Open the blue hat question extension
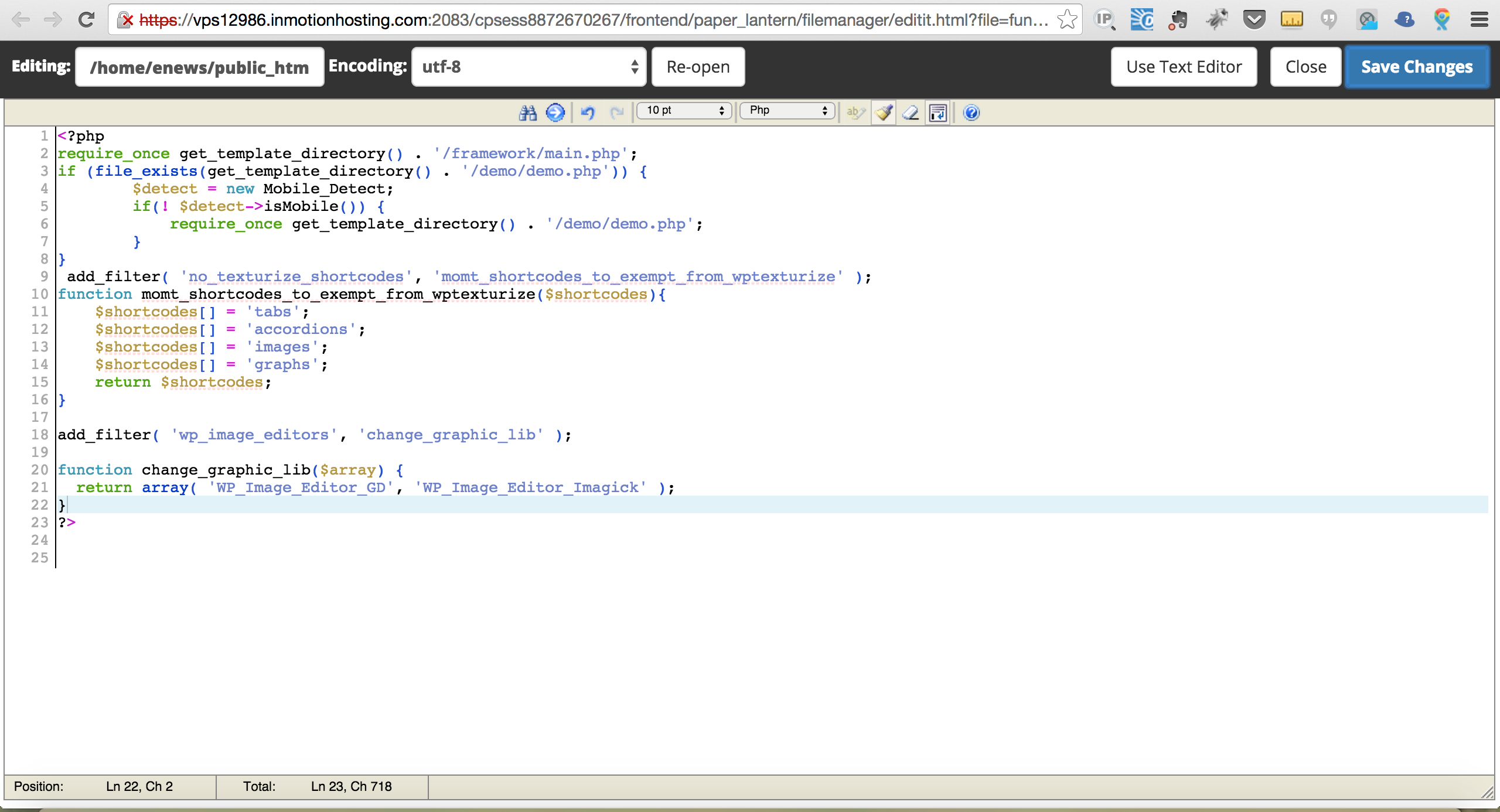The height and width of the screenshot is (812, 1500). click(x=1404, y=20)
